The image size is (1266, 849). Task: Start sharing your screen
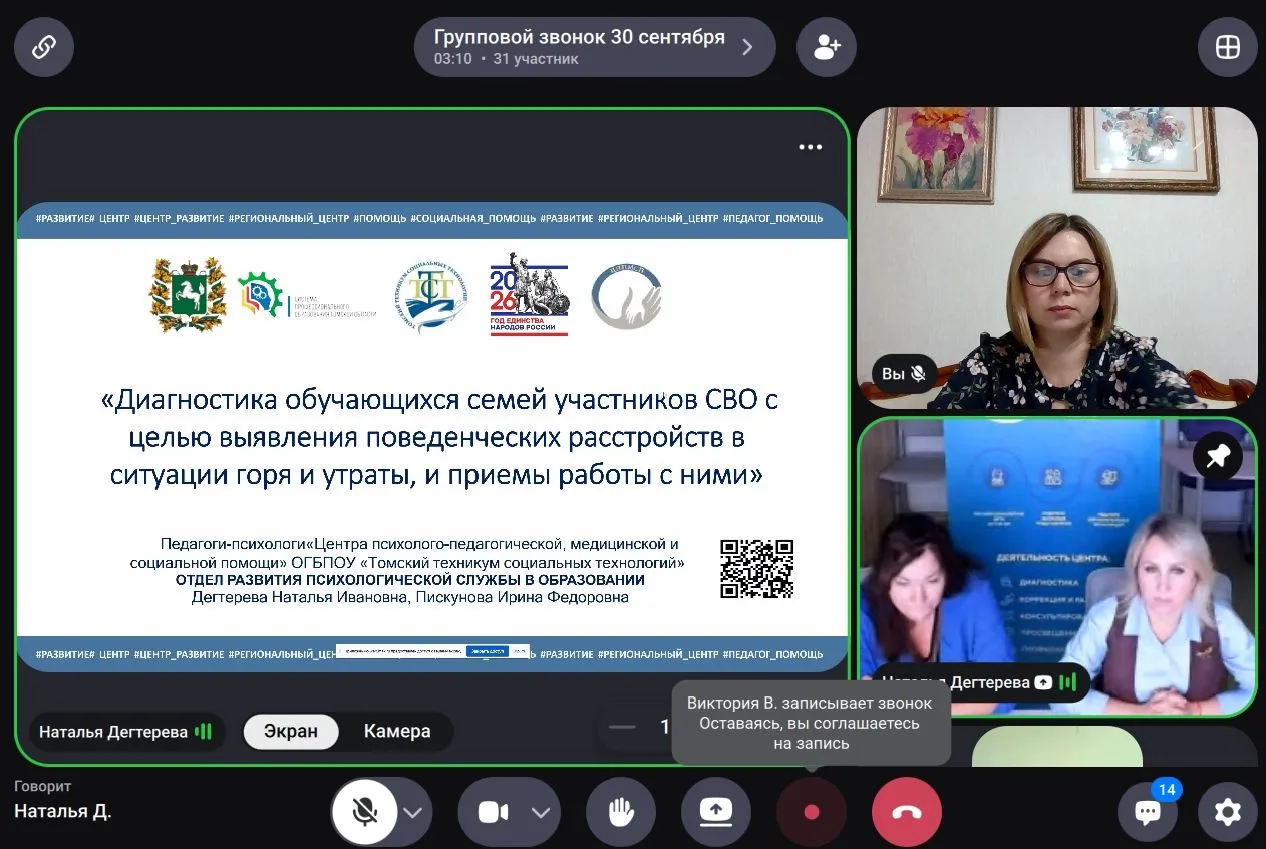716,812
